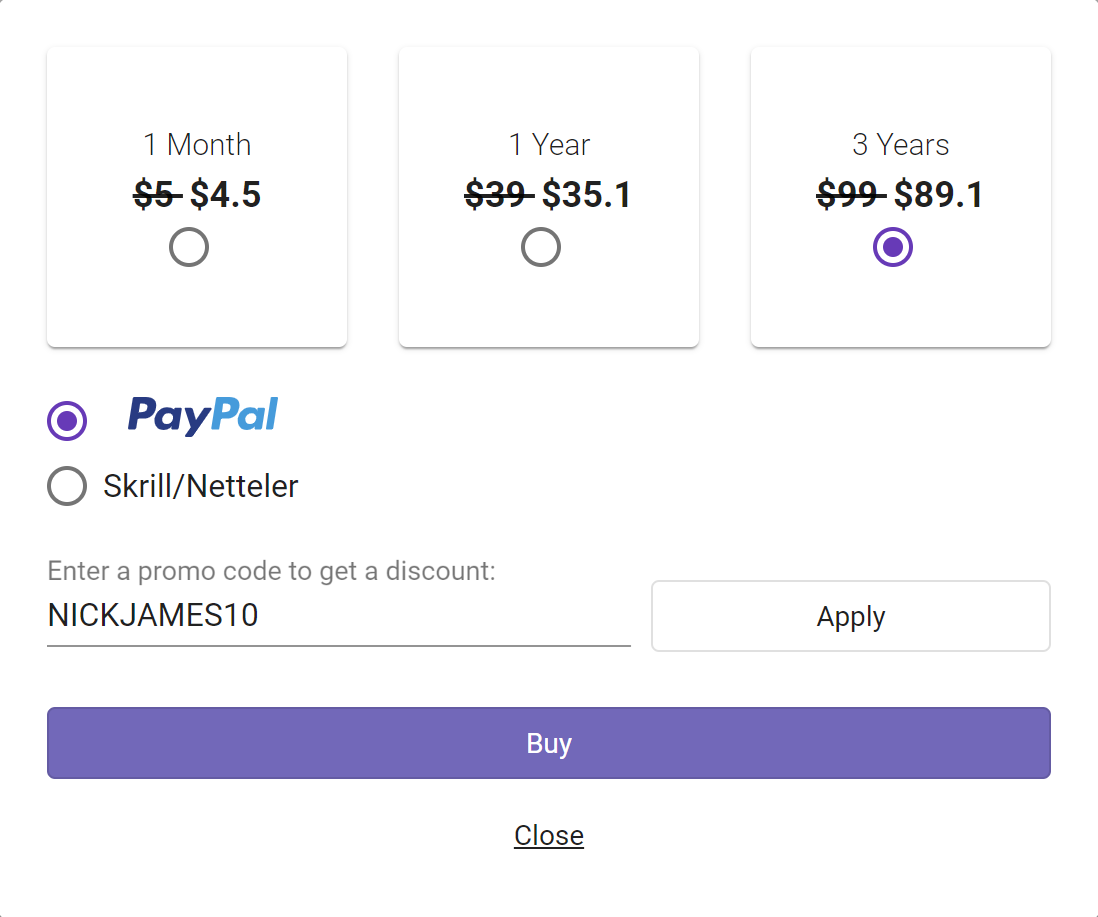Image resolution: width=1098 pixels, height=917 pixels.
Task: Click the $4.5 discounted price
Action: [x=225, y=195]
